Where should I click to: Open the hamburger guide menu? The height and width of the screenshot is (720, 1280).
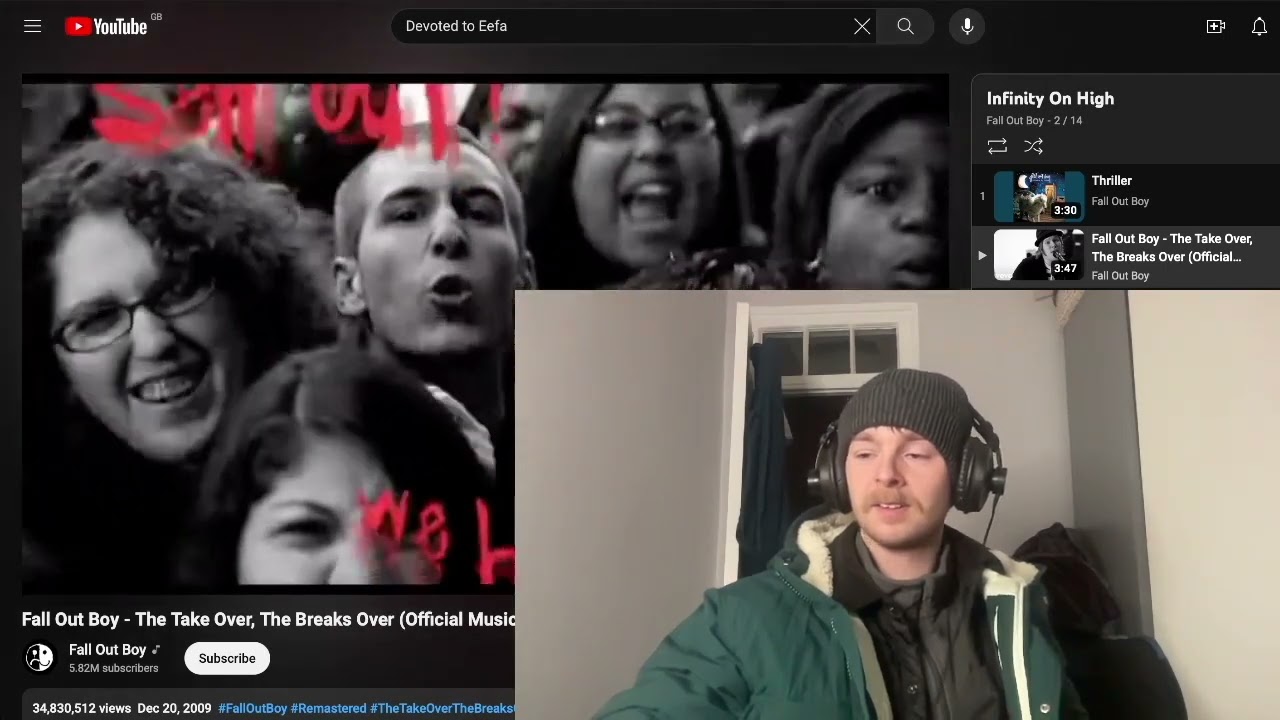[32, 26]
